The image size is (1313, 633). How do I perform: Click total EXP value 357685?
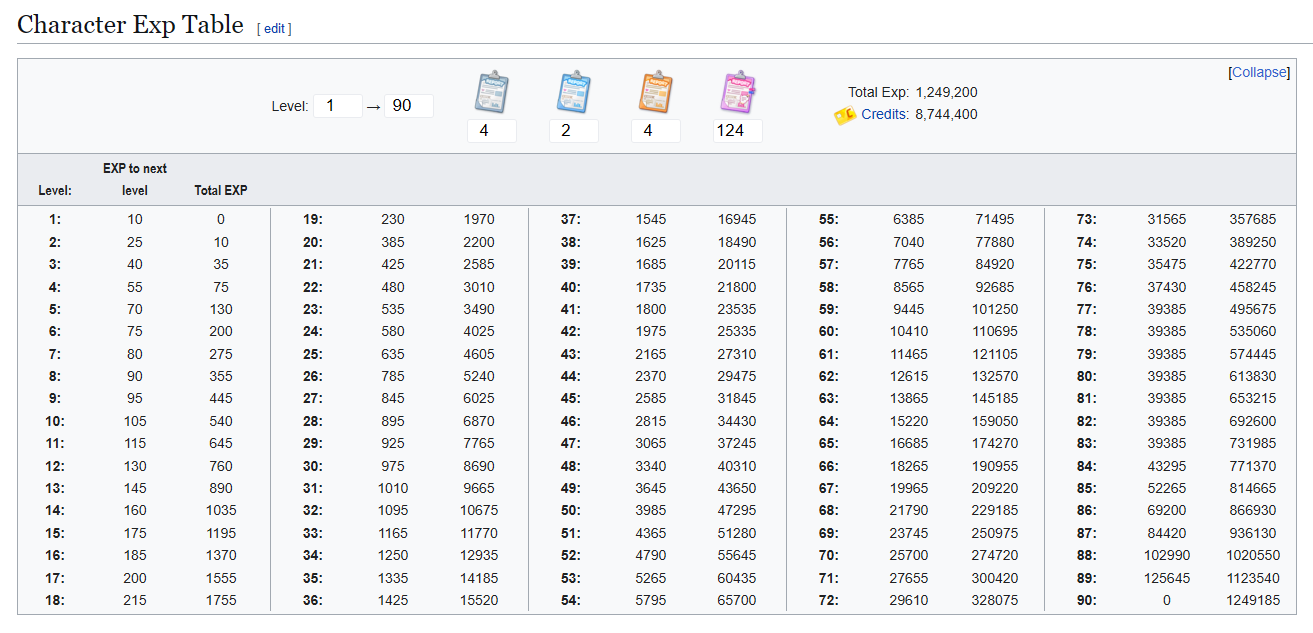tap(1253, 219)
